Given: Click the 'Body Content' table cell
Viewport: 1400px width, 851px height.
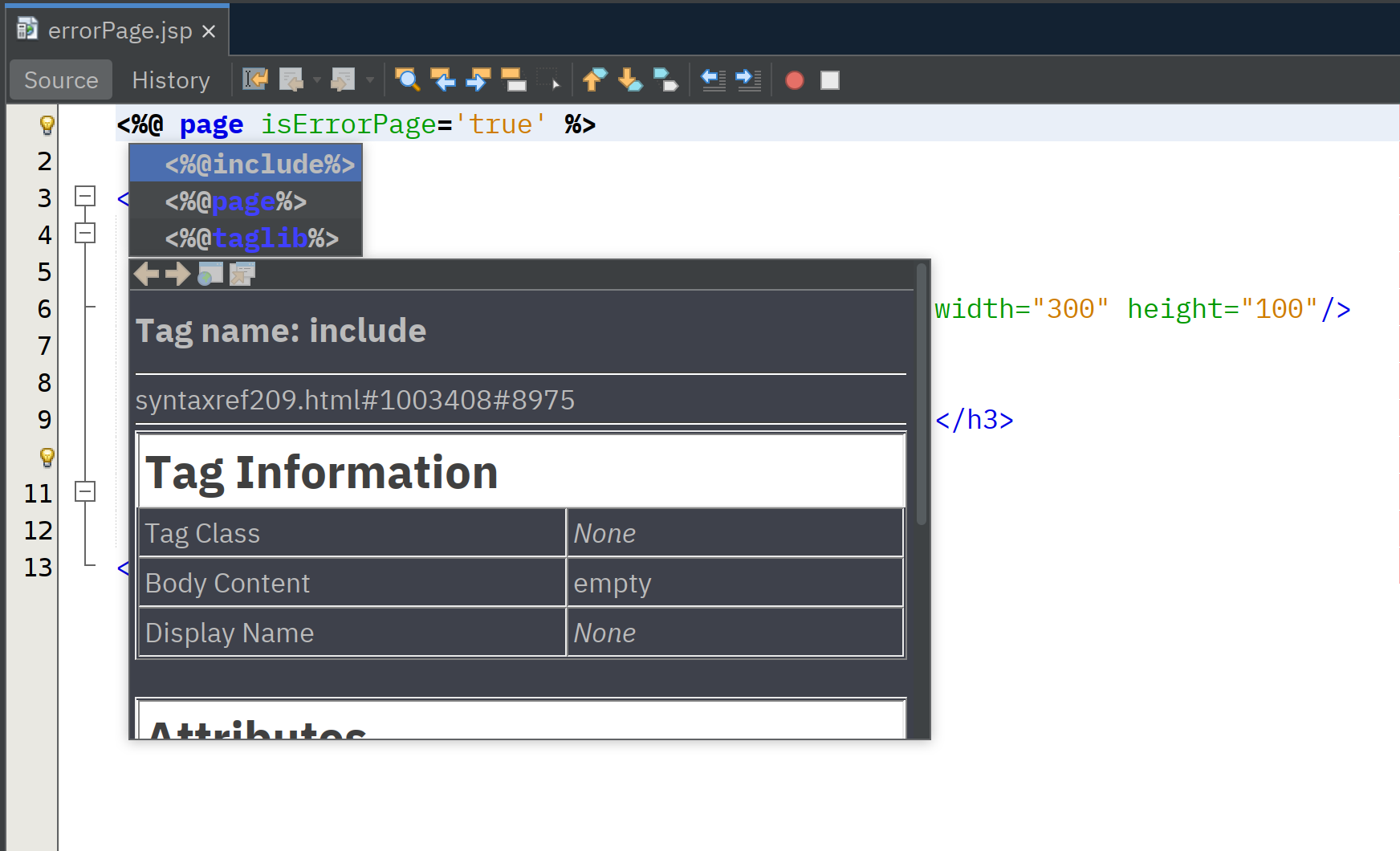Looking at the screenshot, I should pyautogui.click(x=352, y=583).
